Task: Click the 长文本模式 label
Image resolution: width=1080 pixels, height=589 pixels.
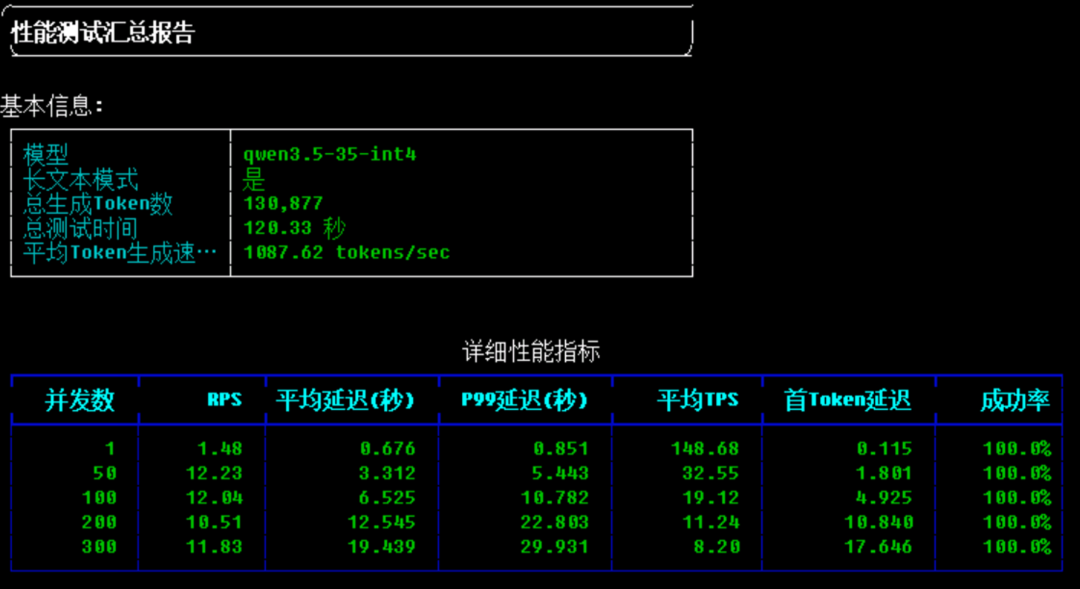Action: (x=81, y=179)
